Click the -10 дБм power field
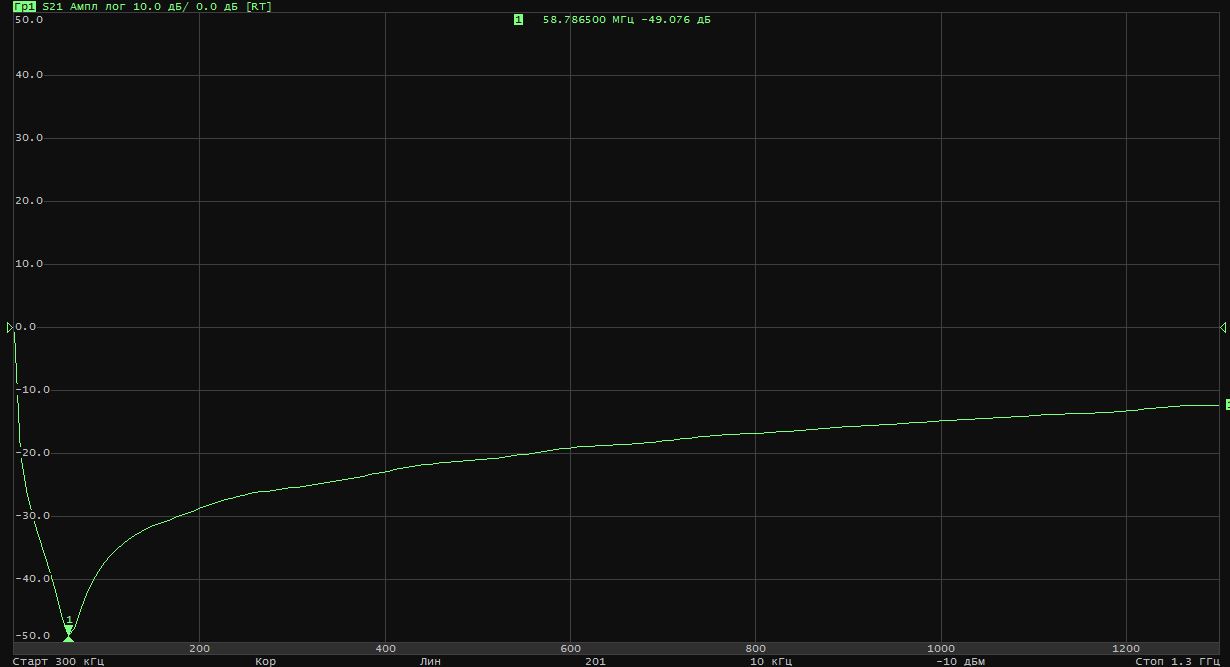Viewport: 1230px width, 667px height. coord(961,661)
